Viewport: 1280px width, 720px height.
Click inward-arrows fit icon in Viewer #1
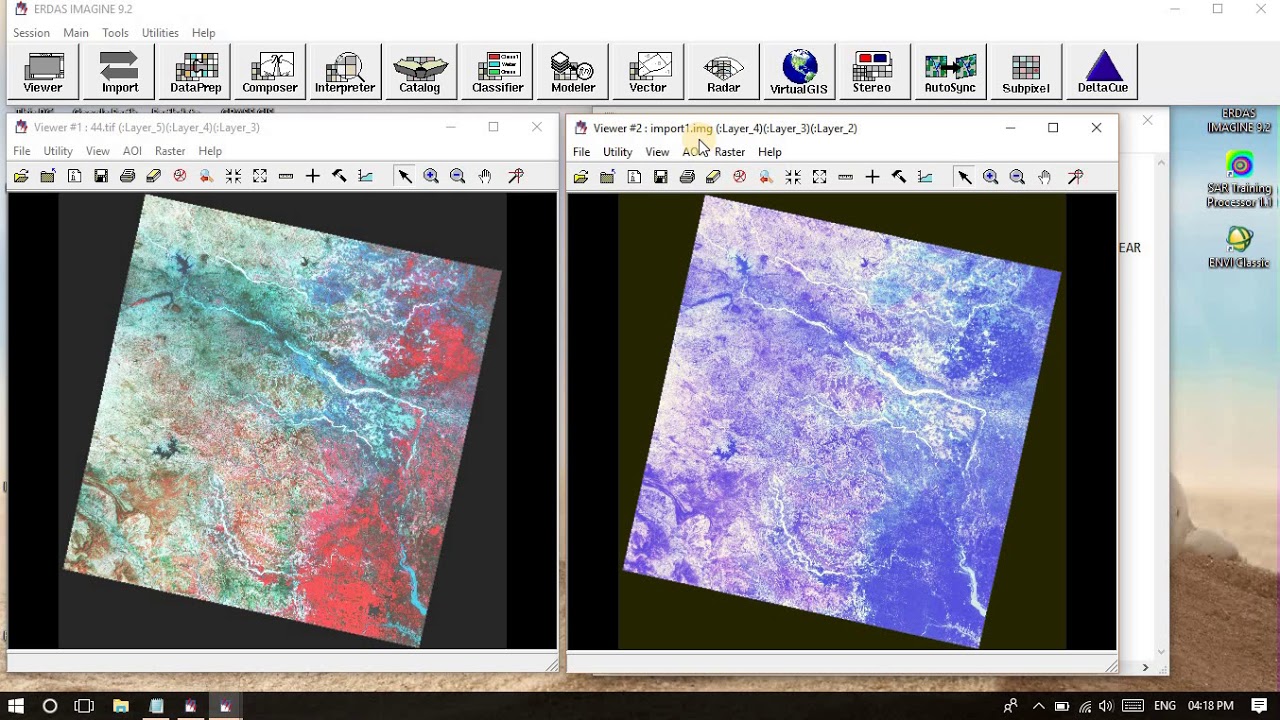point(233,176)
